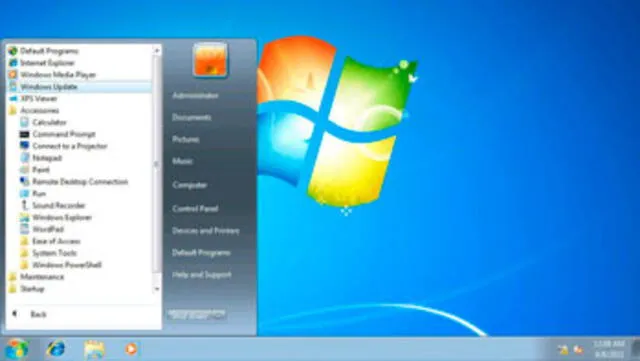Click the tray icon next to the clock
This screenshot has width=640, height=361.
(579, 350)
